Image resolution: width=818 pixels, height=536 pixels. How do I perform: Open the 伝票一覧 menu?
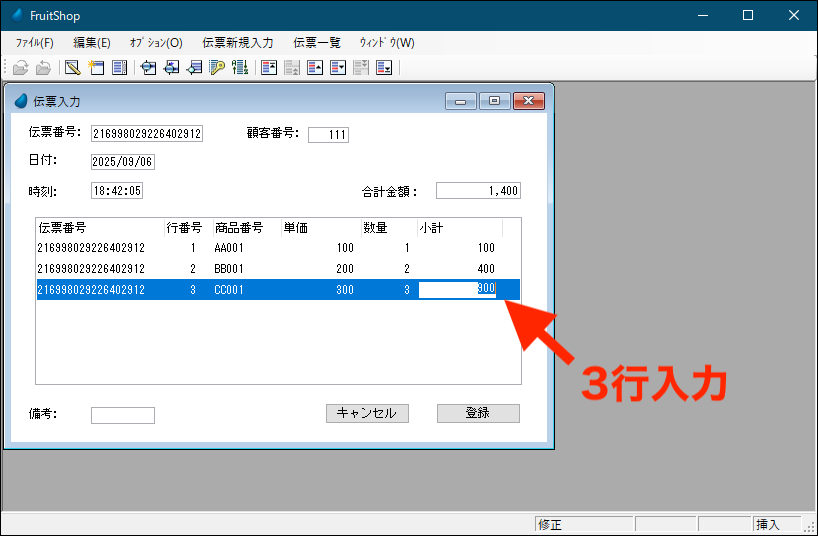pos(317,43)
